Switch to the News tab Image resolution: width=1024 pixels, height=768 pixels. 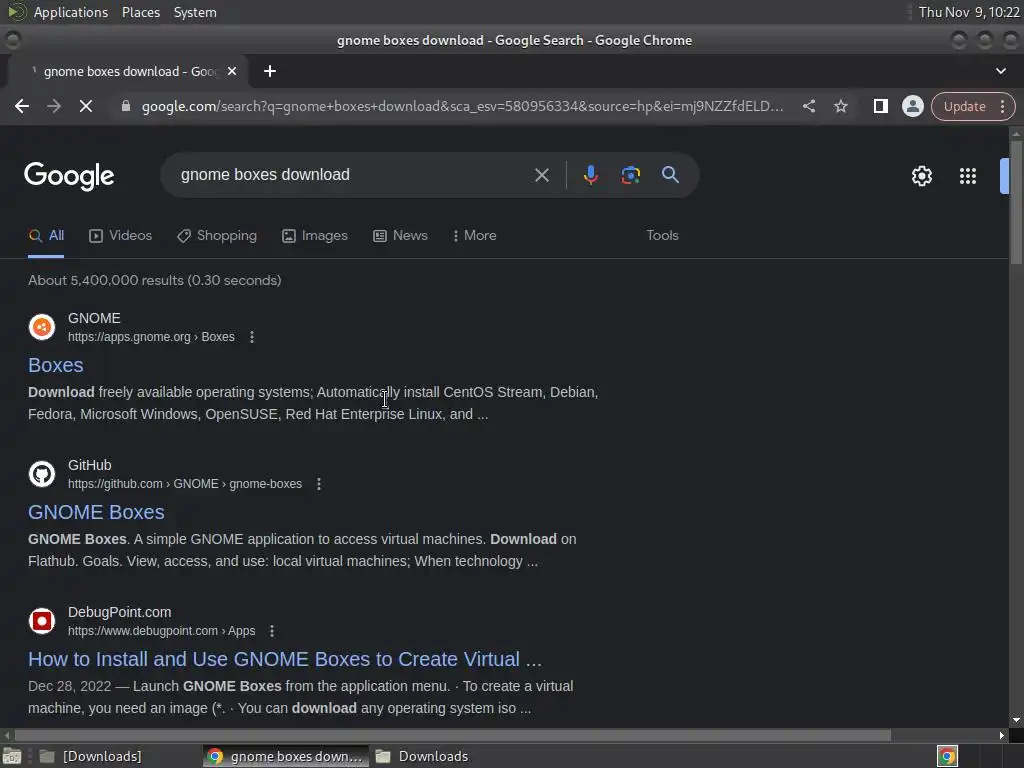(x=400, y=236)
